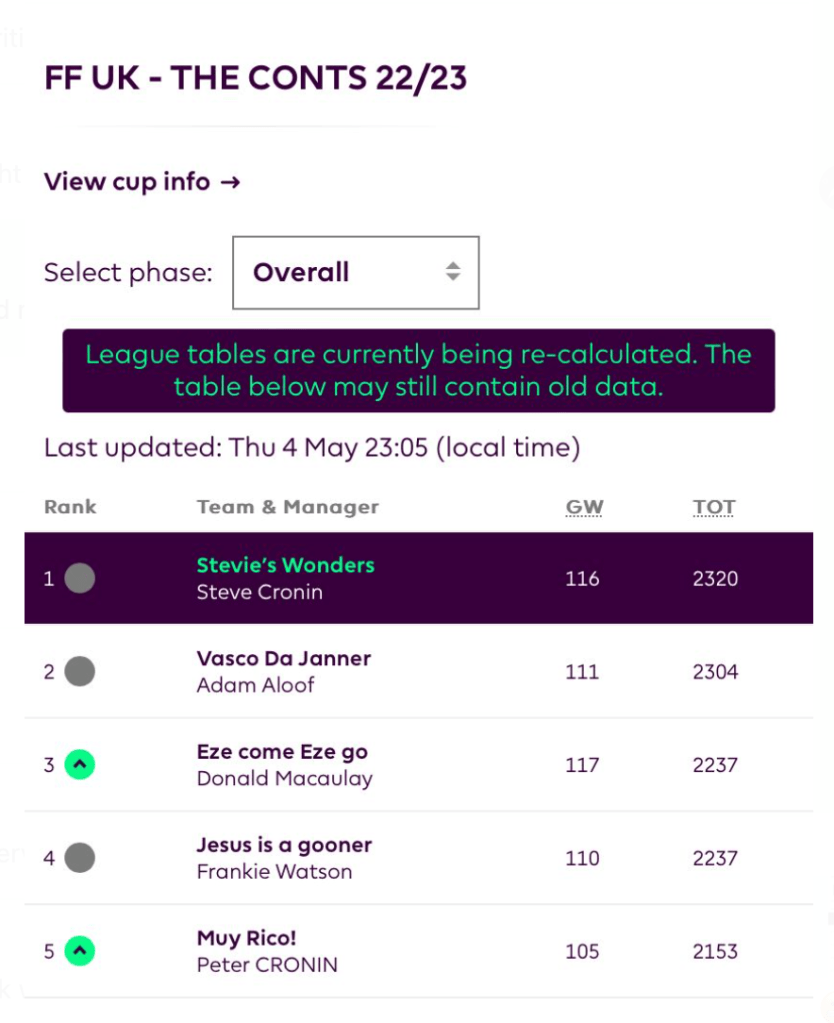Viewport: 834px width, 1023px height.
Task: Click the GW column header
Action: (x=584, y=507)
